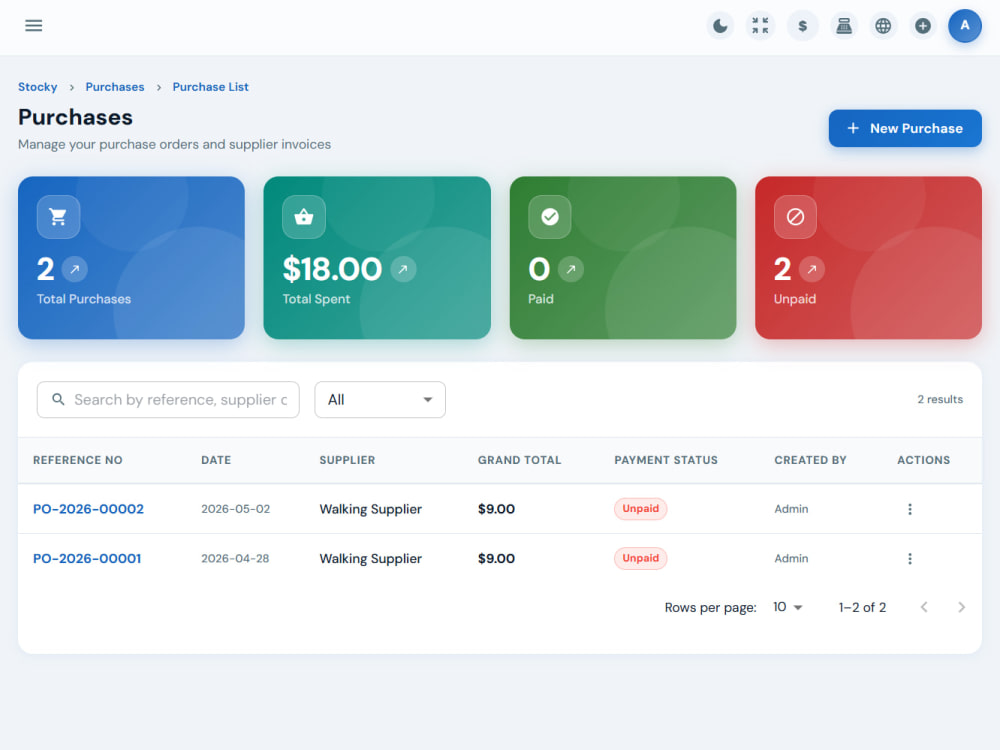This screenshot has height=750, width=1000.
Task: Click Walking Supplier in PO-2026-00002 row
Action: 371,509
